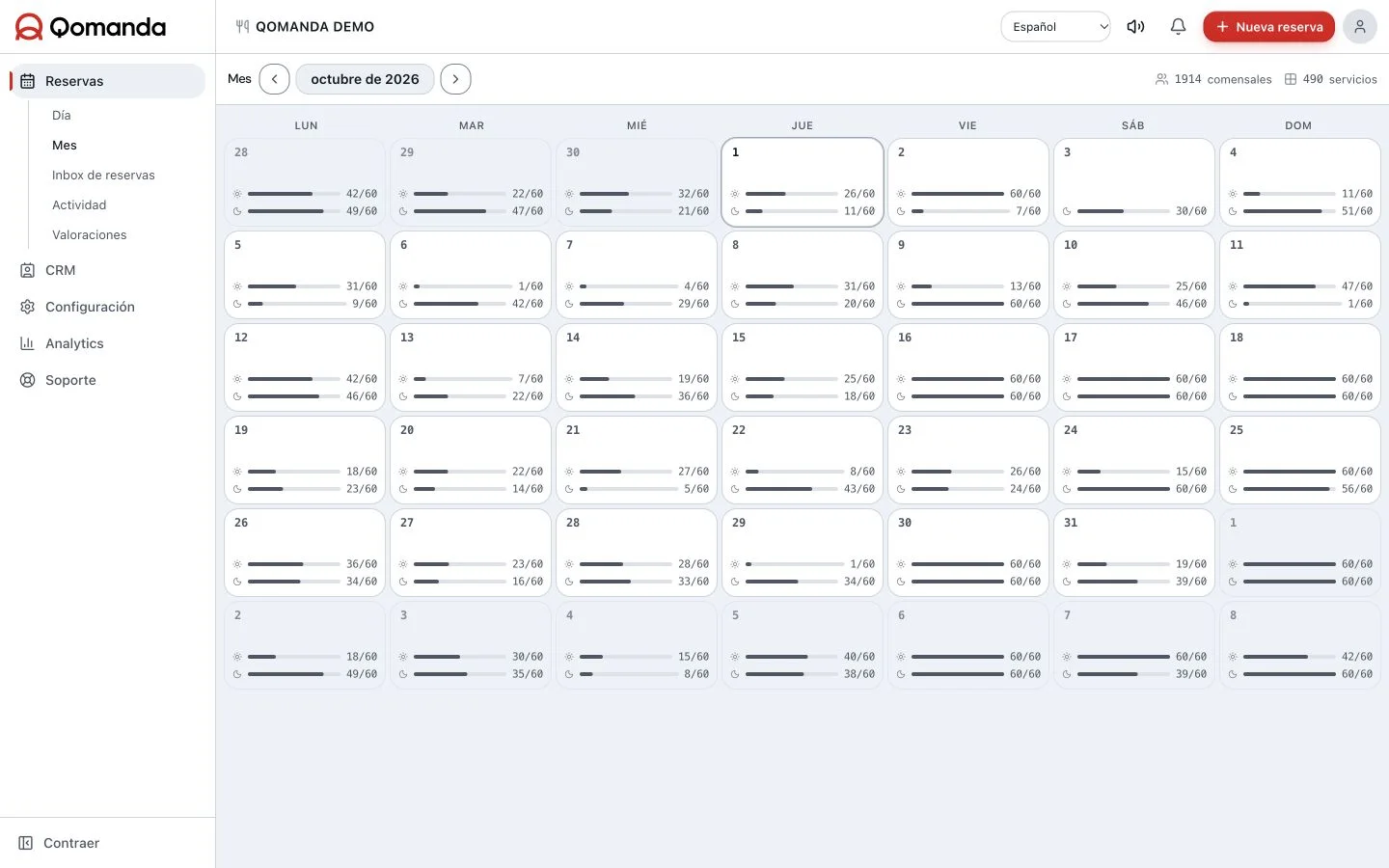Click the 5/60 value on day 21
The image size is (1389, 868).
pos(696,489)
